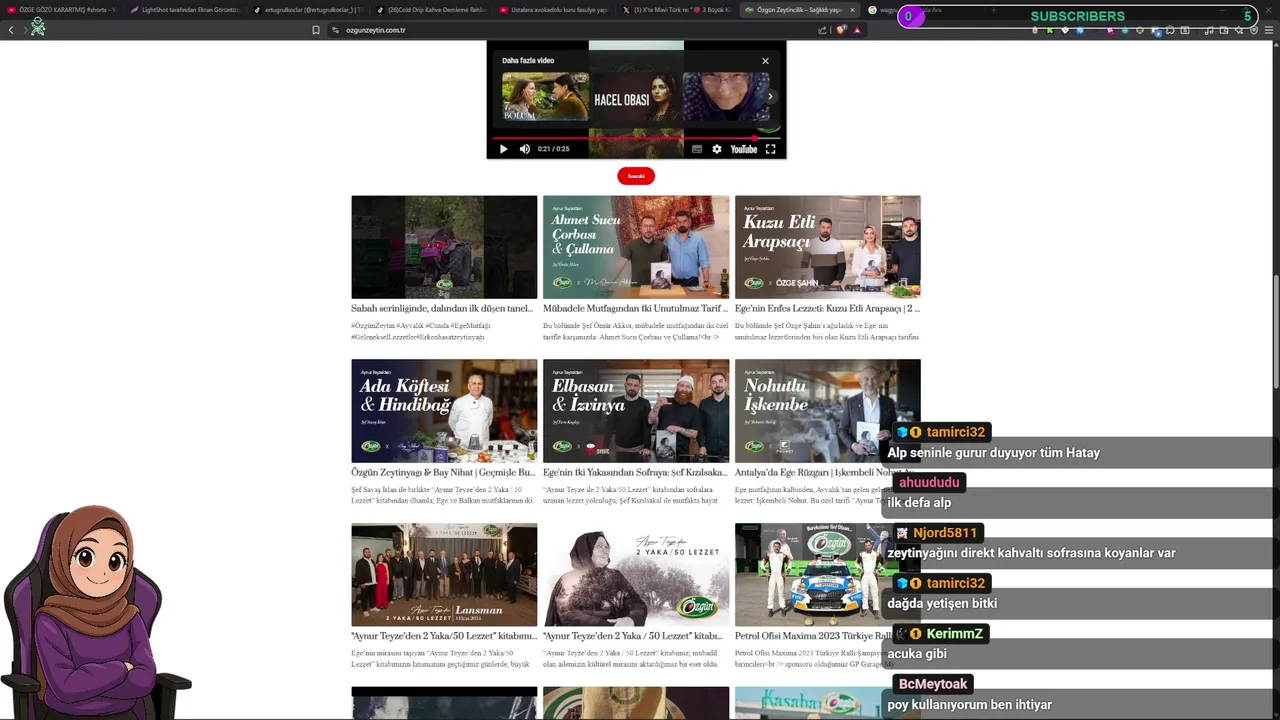Click the 'SUBSCRIBERS' counter overlay
This screenshot has height=720, width=1280.
tap(1078, 16)
